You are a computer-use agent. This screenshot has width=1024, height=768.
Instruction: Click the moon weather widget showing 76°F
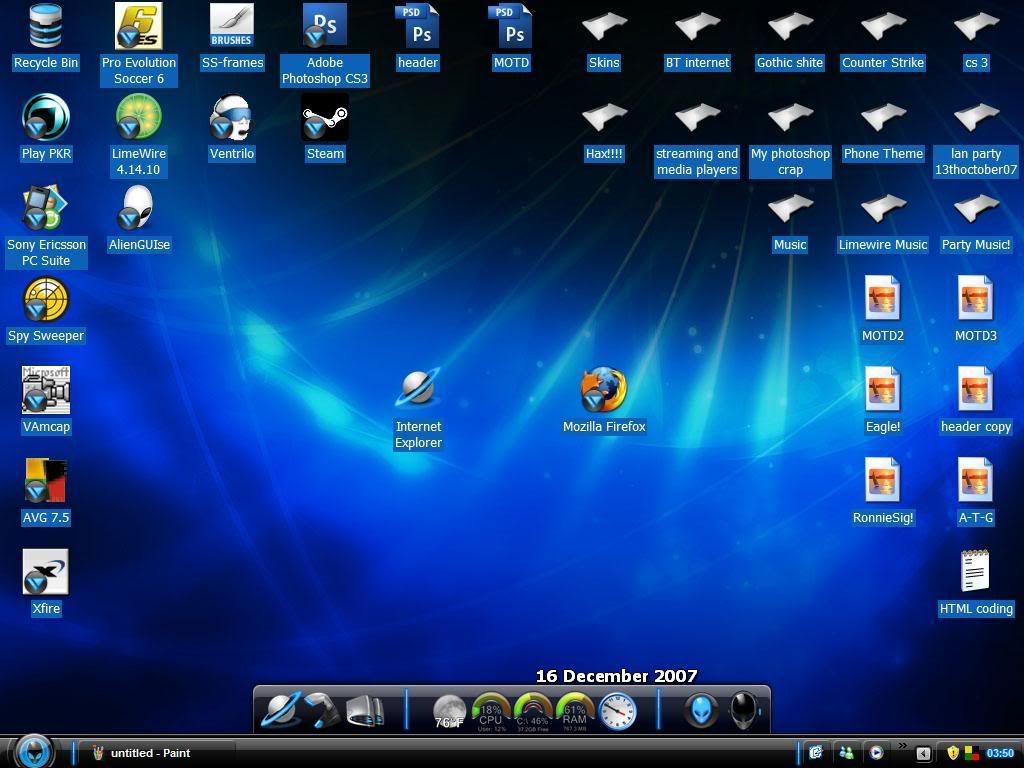tap(449, 712)
